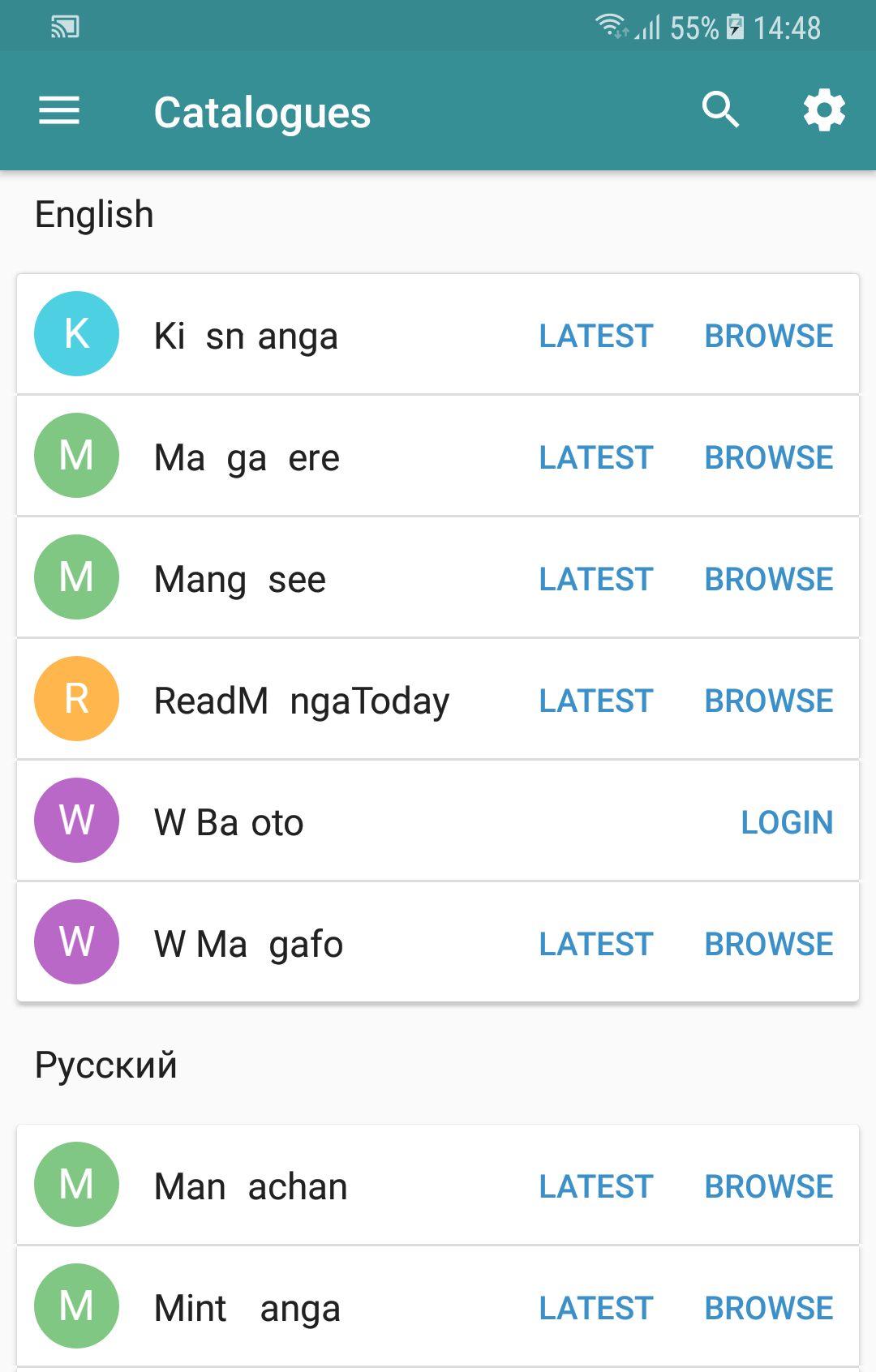Image resolution: width=876 pixels, height=1372 pixels.
Task: Select the Mang see catalogue row name
Action: pos(240,579)
